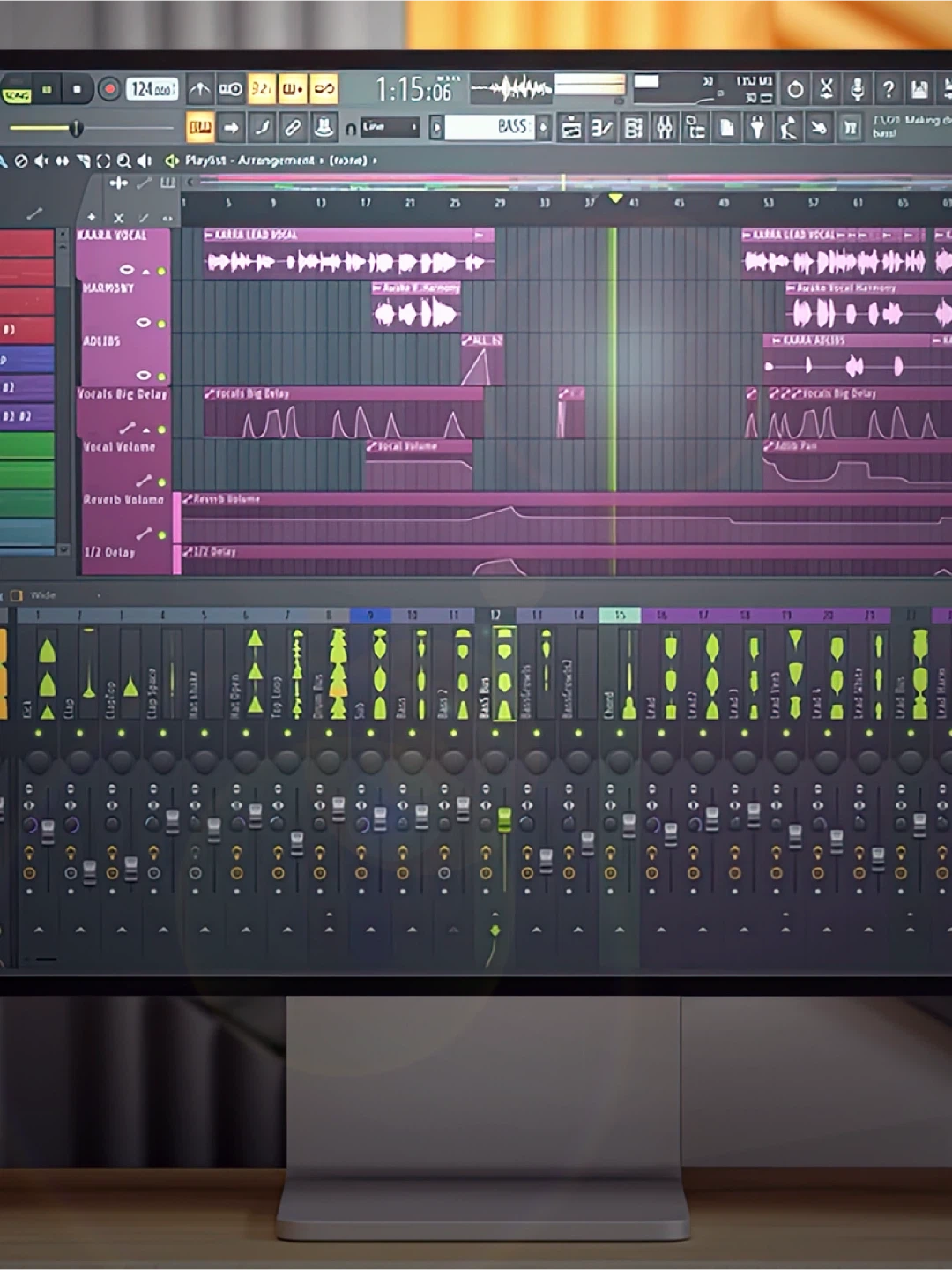Select mixer insert 15 header tab
Screen dimensions: 952x1270
point(620,615)
